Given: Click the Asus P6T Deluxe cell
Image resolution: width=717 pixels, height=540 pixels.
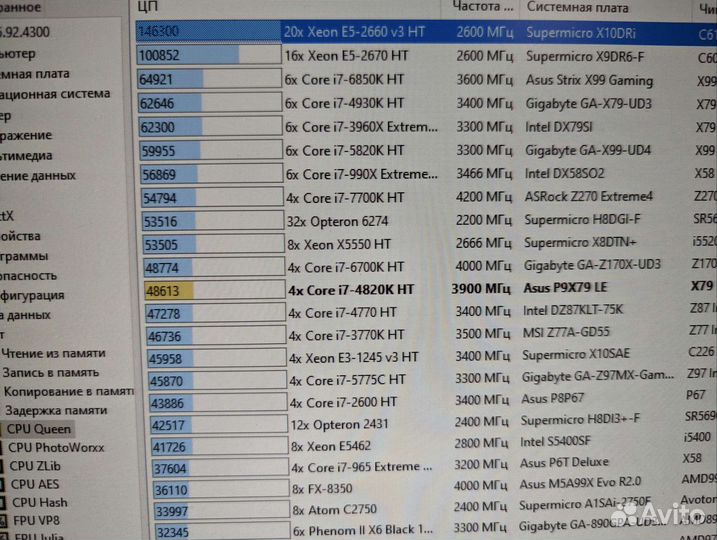Looking at the screenshot, I should point(564,463).
